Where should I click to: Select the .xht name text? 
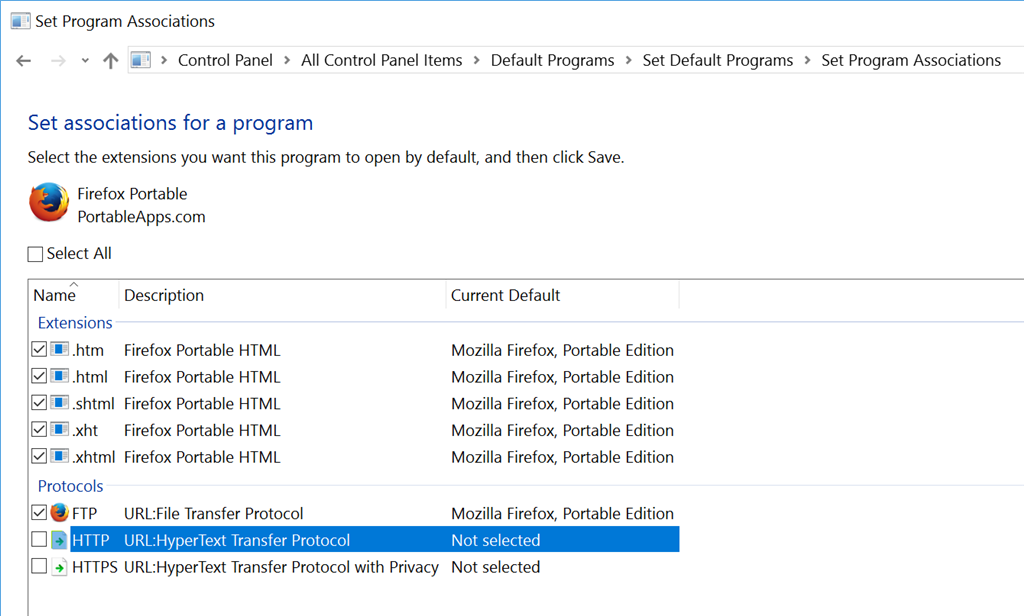(85, 430)
